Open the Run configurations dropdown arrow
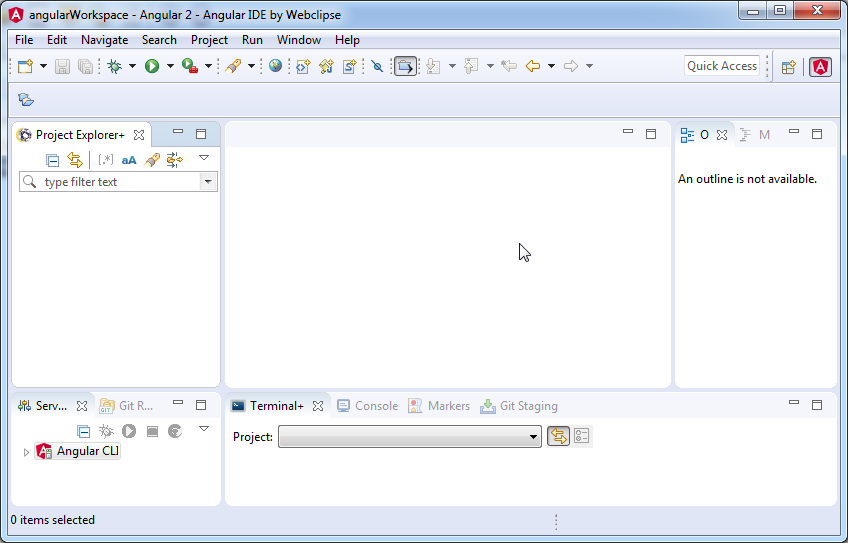 170,66
